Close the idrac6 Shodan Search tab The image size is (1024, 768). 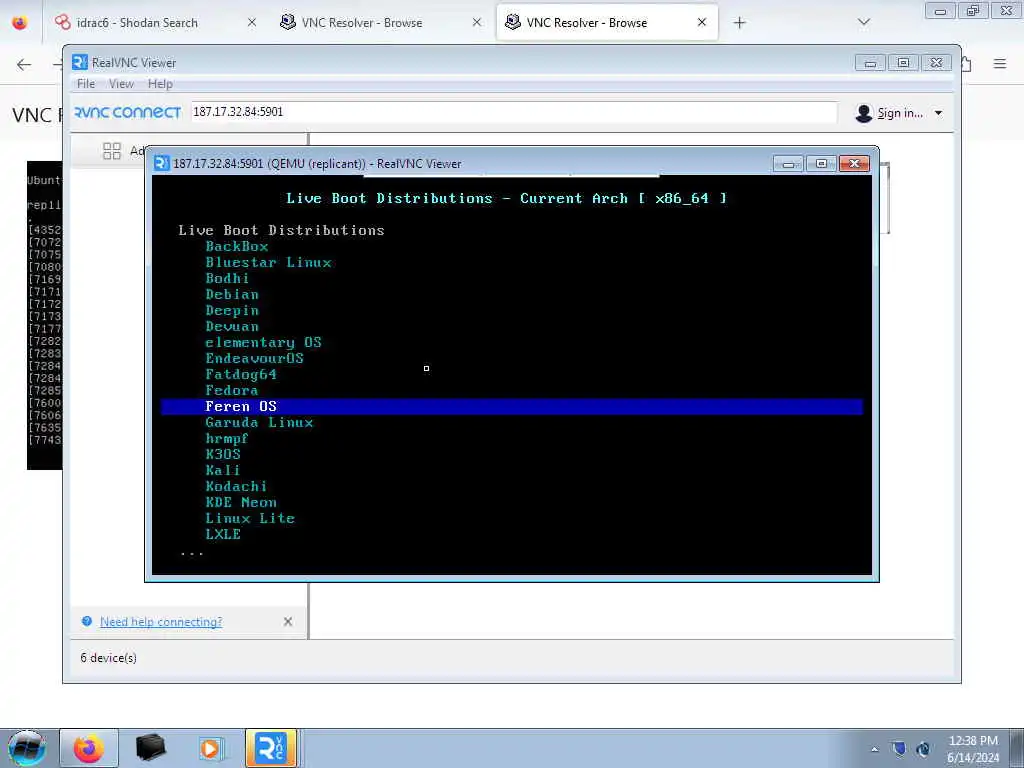point(252,22)
